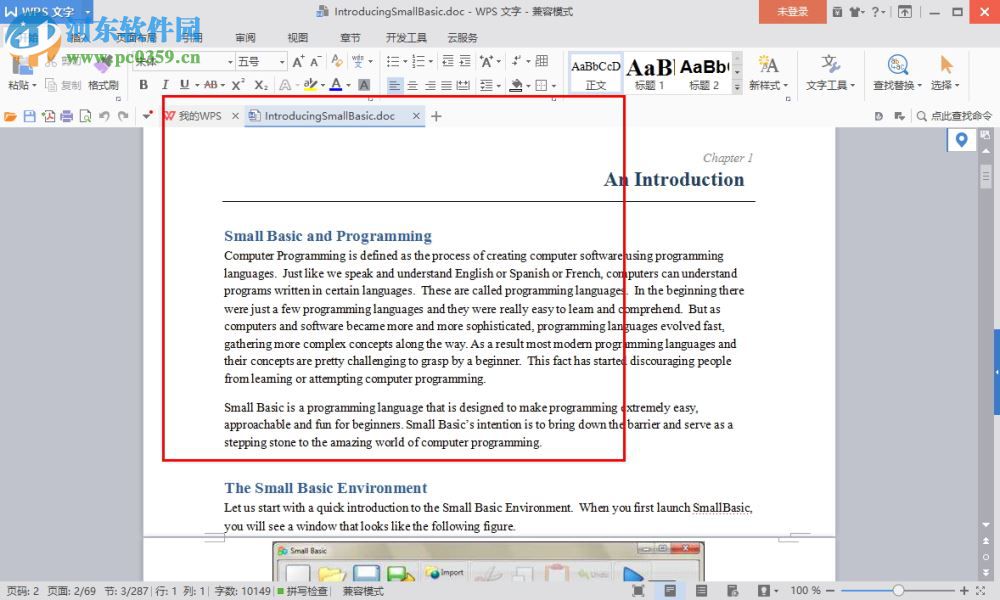Align text right
The height and width of the screenshot is (600, 1000).
[x=430, y=85]
